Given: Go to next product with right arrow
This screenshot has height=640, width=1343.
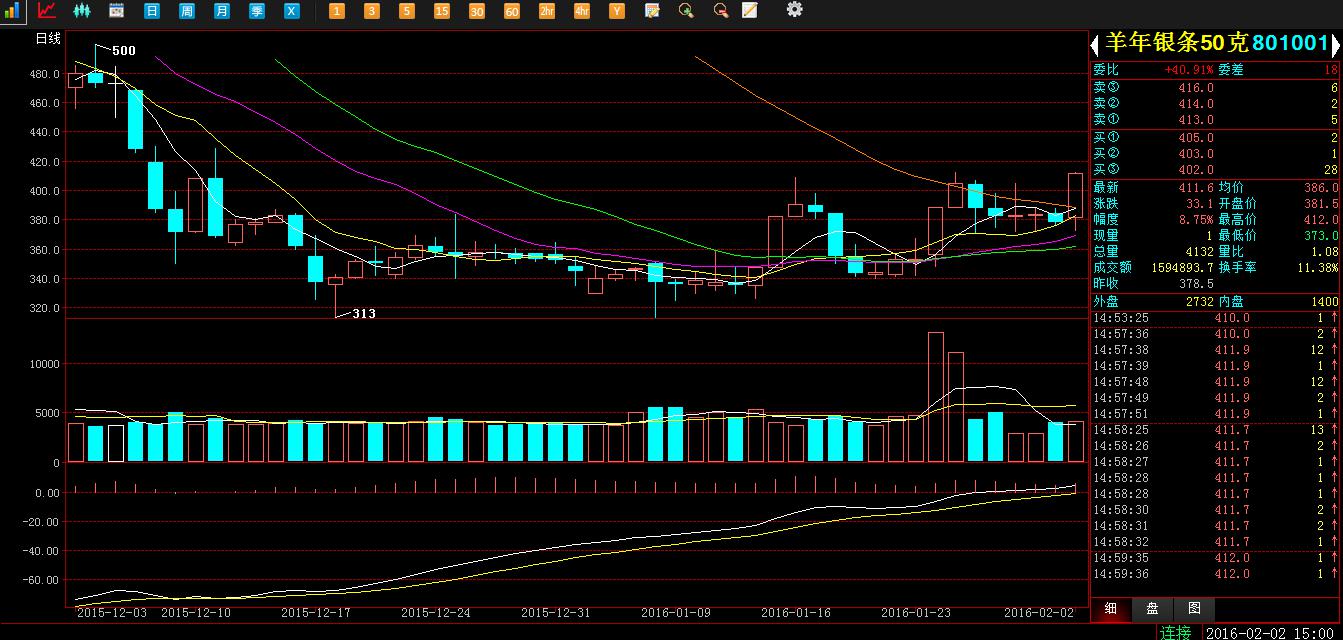Looking at the screenshot, I should click(1335, 44).
